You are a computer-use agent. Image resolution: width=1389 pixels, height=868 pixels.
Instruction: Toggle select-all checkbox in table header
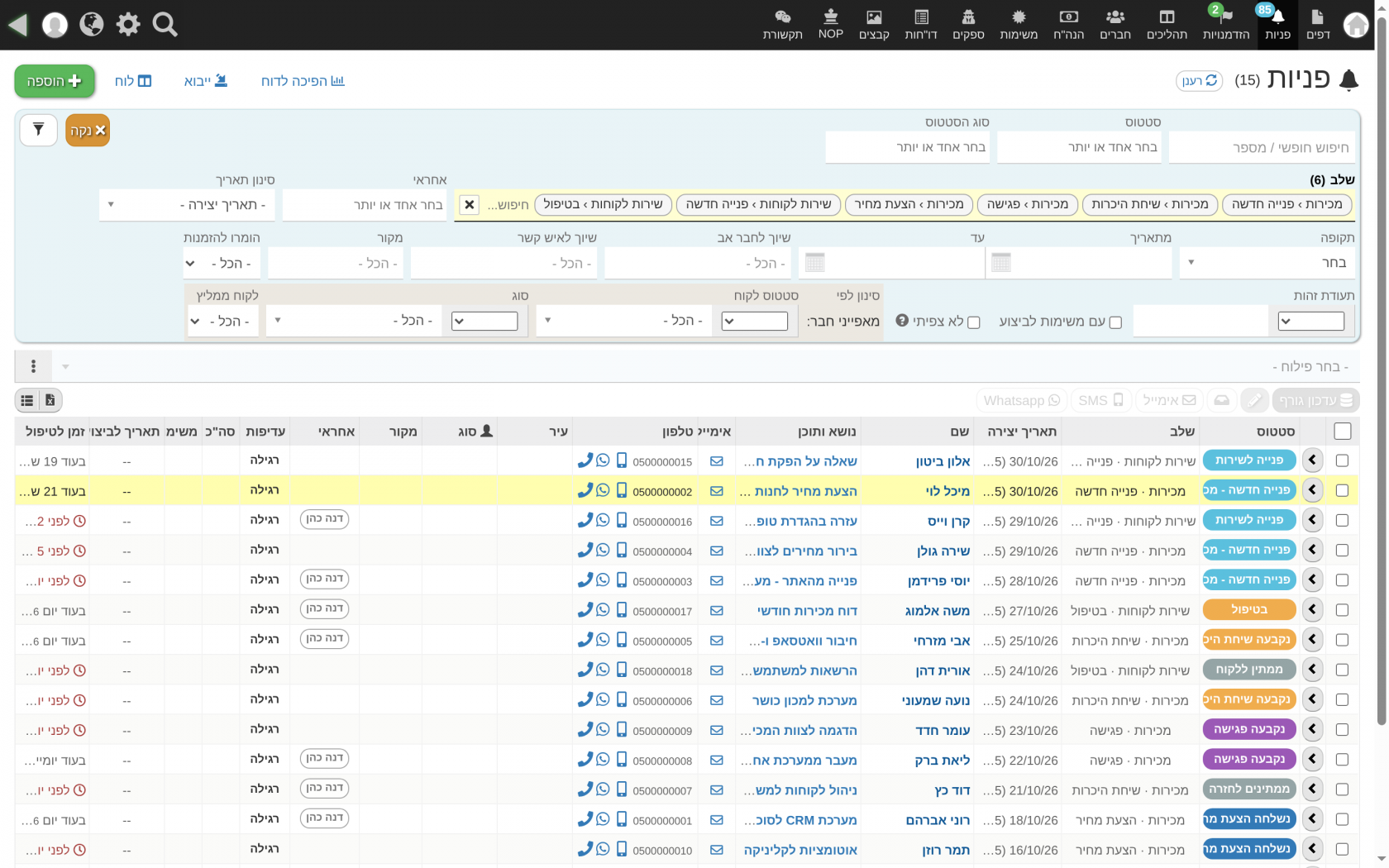coord(1343,431)
